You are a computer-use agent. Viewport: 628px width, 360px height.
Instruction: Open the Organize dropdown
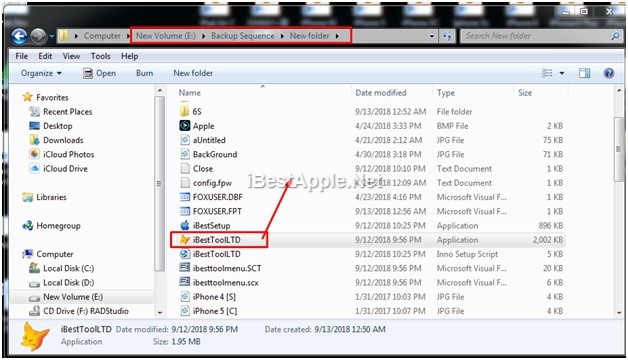coord(41,73)
